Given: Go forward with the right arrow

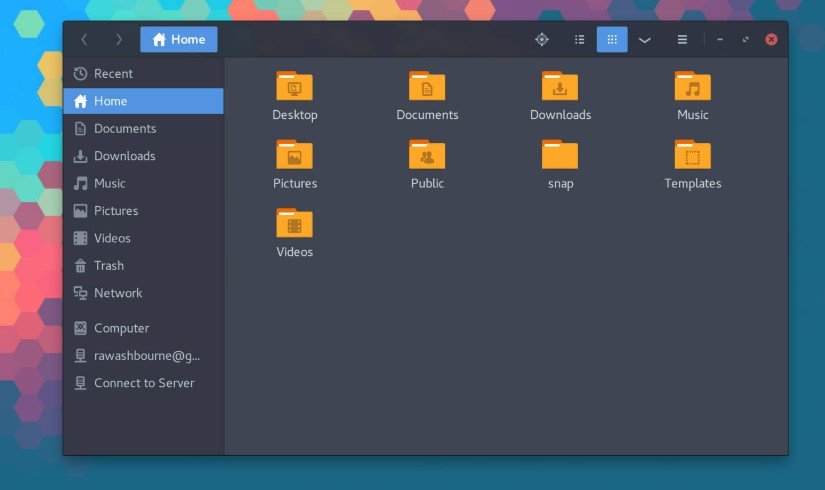Looking at the screenshot, I should tap(119, 39).
